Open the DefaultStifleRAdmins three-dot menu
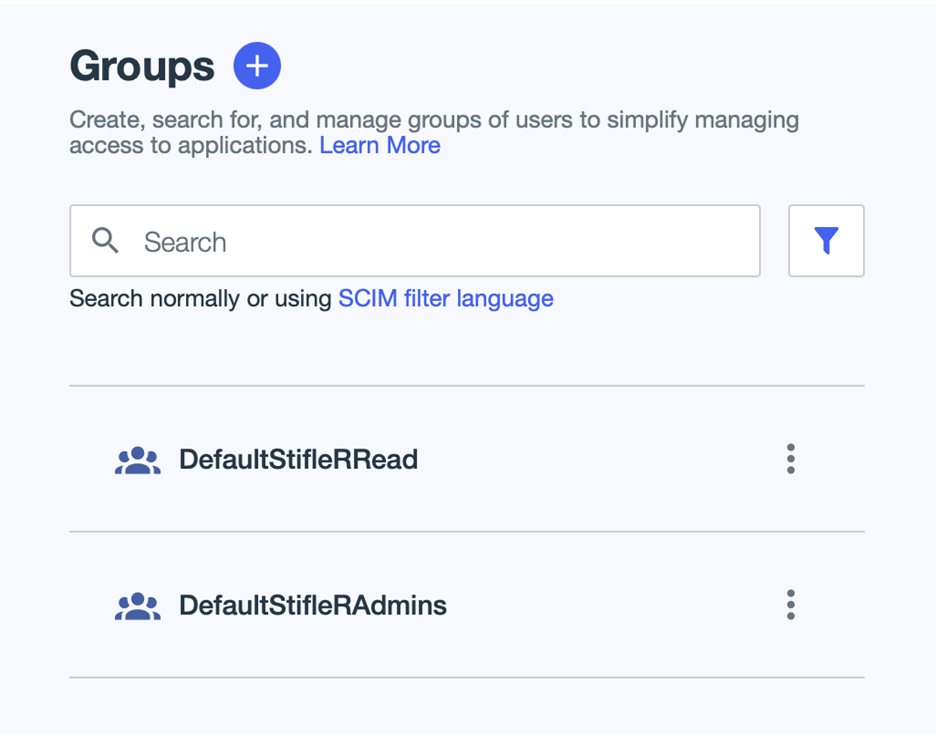The width and height of the screenshot is (936, 735). (x=790, y=605)
